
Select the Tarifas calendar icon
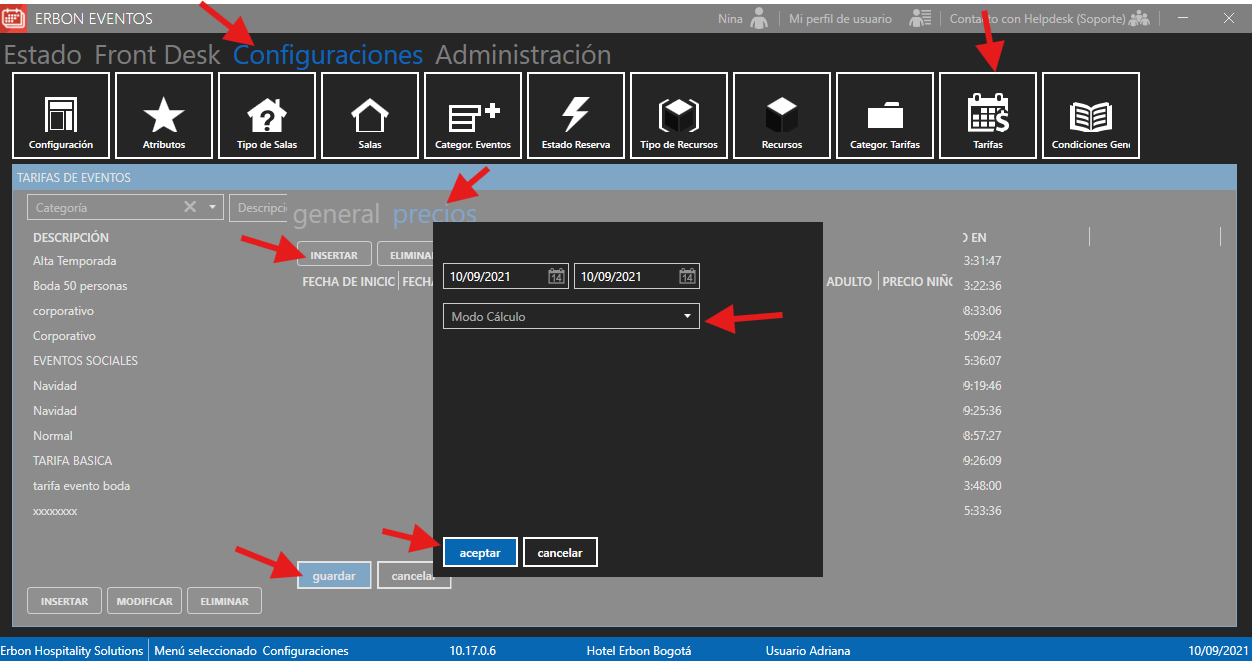[988, 115]
